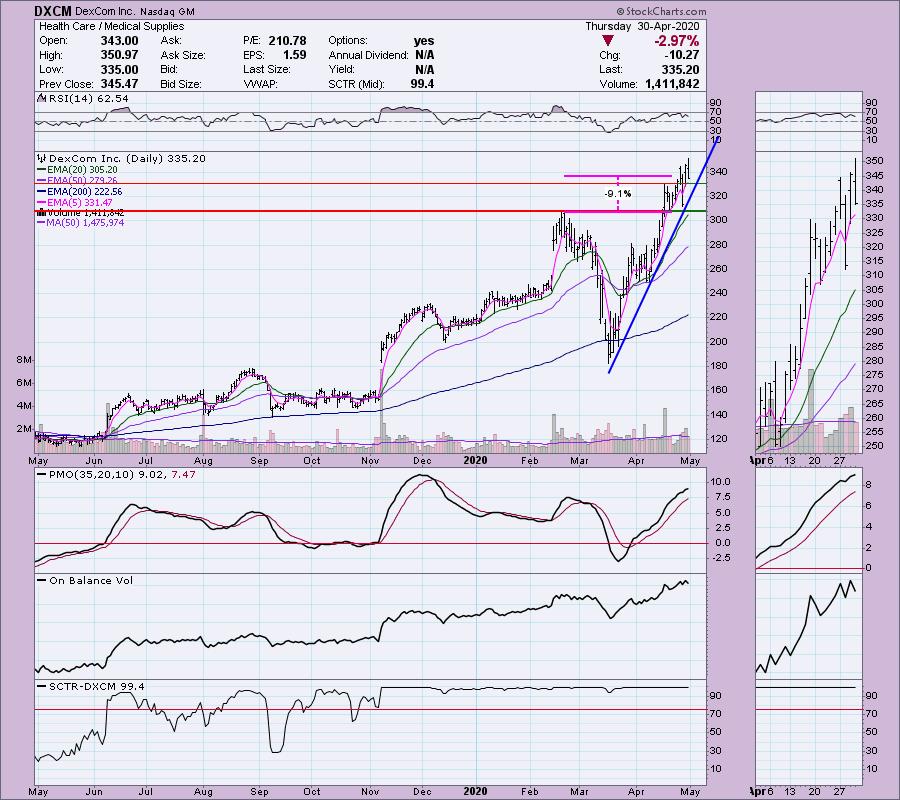
Task: Click the 'Last Size:' label
Action: 266,69
